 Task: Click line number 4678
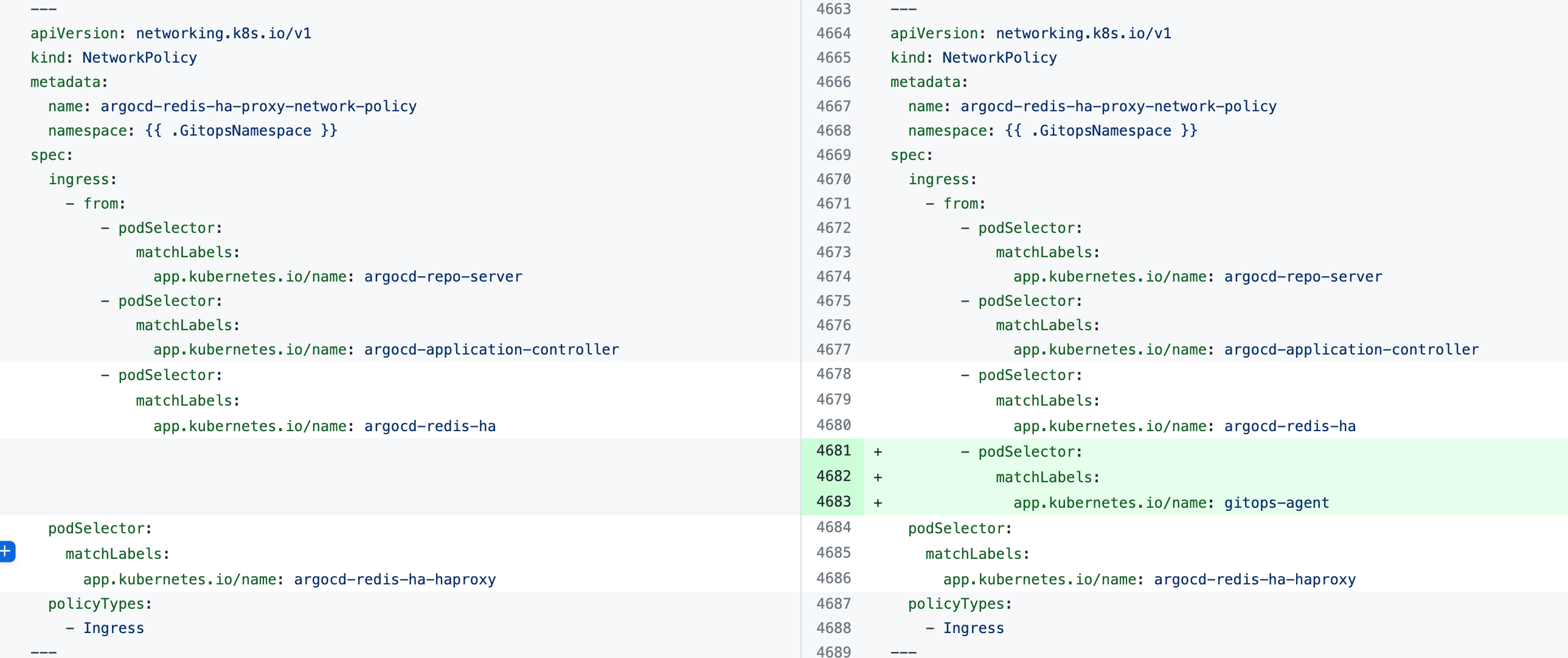pos(833,374)
